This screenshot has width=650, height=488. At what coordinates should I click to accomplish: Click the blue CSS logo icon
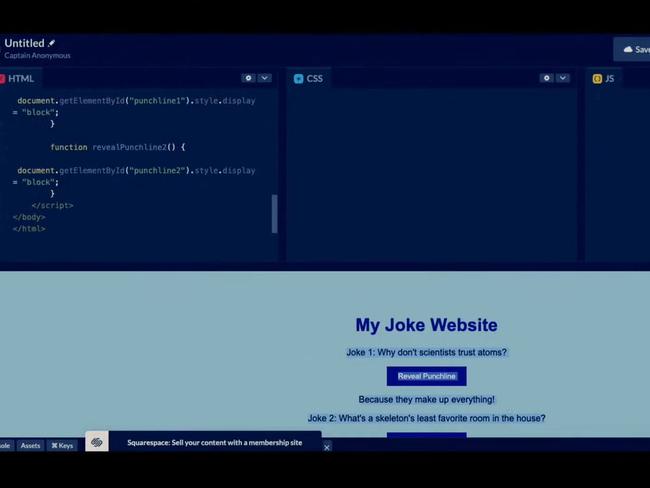click(x=298, y=79)
